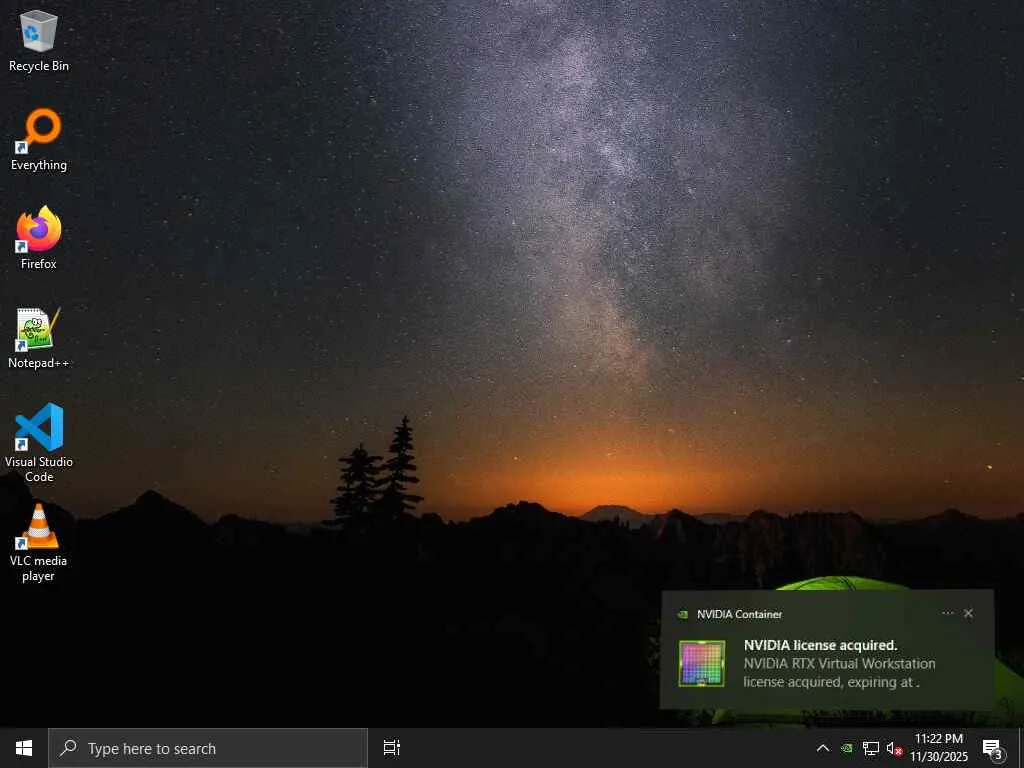
Task: Open the NVIDIA notification options menu
Action: pos(948,613)
